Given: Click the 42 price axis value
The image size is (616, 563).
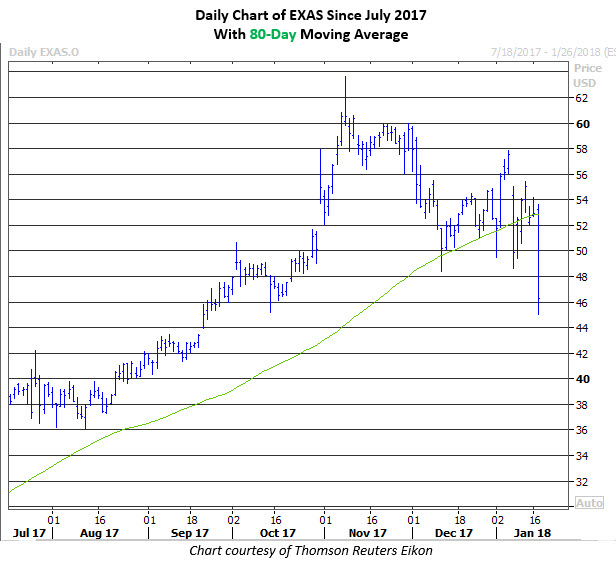Looking at the screenshot, I should (x=582, y=354).
